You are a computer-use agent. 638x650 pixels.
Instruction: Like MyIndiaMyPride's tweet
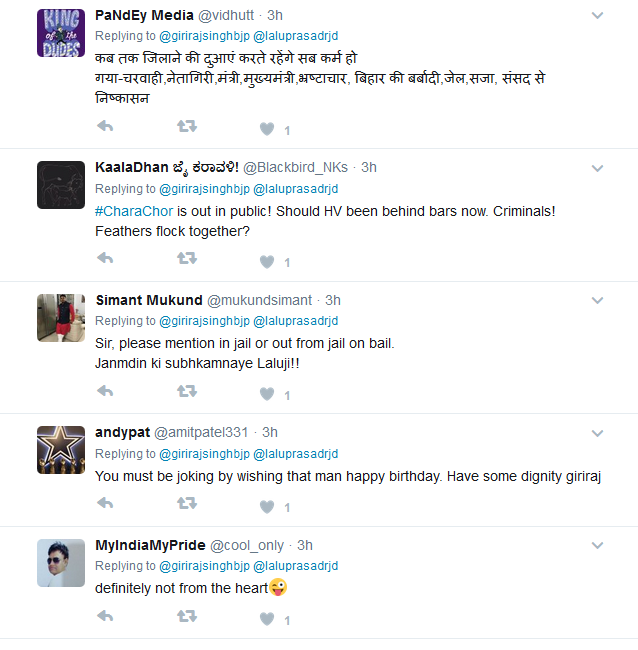[x=267, y=618]
